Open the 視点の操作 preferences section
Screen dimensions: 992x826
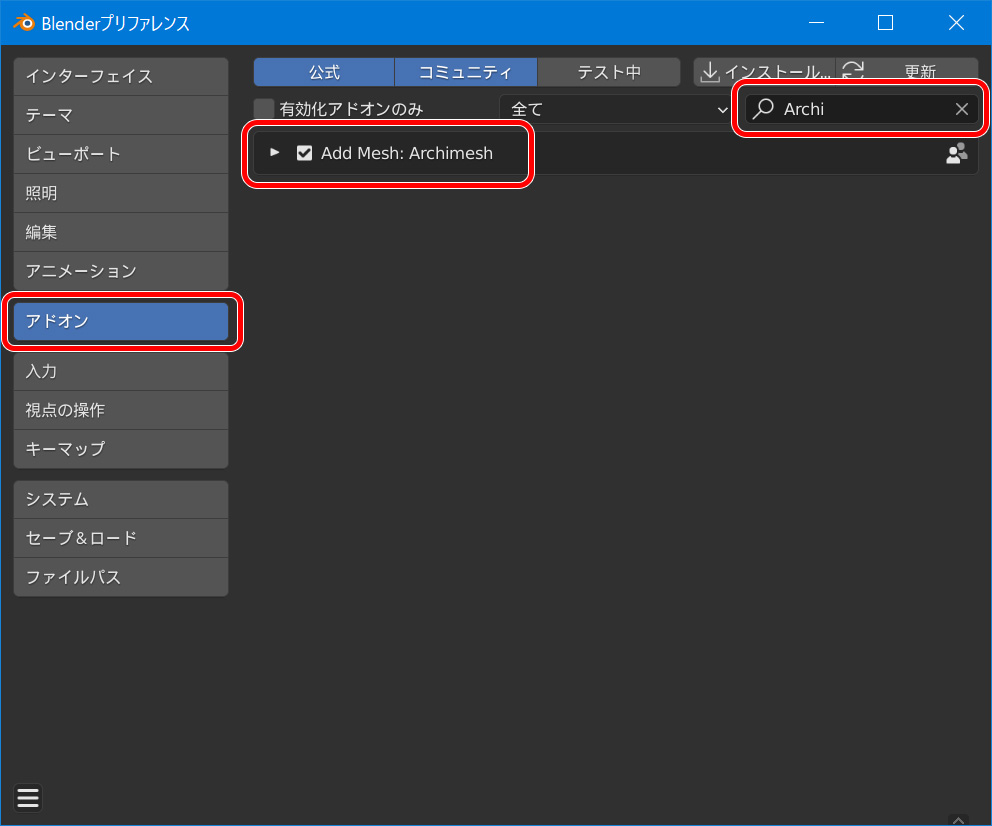tap(121, 410)
